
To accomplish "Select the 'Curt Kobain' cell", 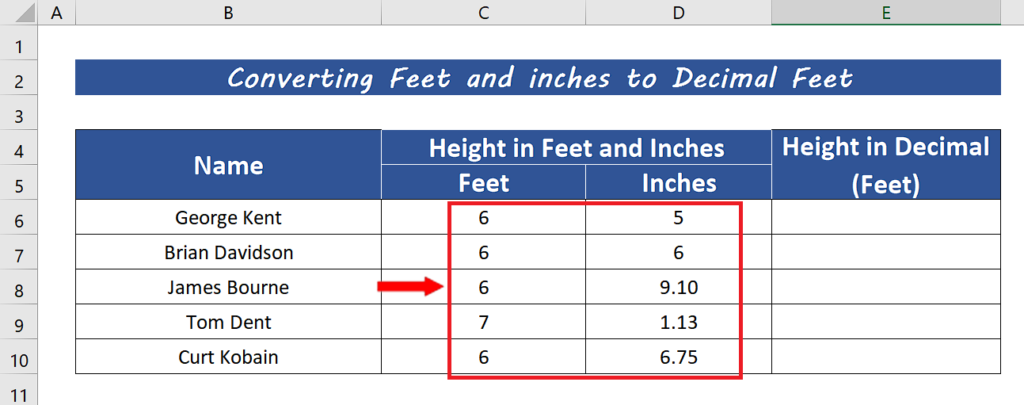I will [228, 357].
